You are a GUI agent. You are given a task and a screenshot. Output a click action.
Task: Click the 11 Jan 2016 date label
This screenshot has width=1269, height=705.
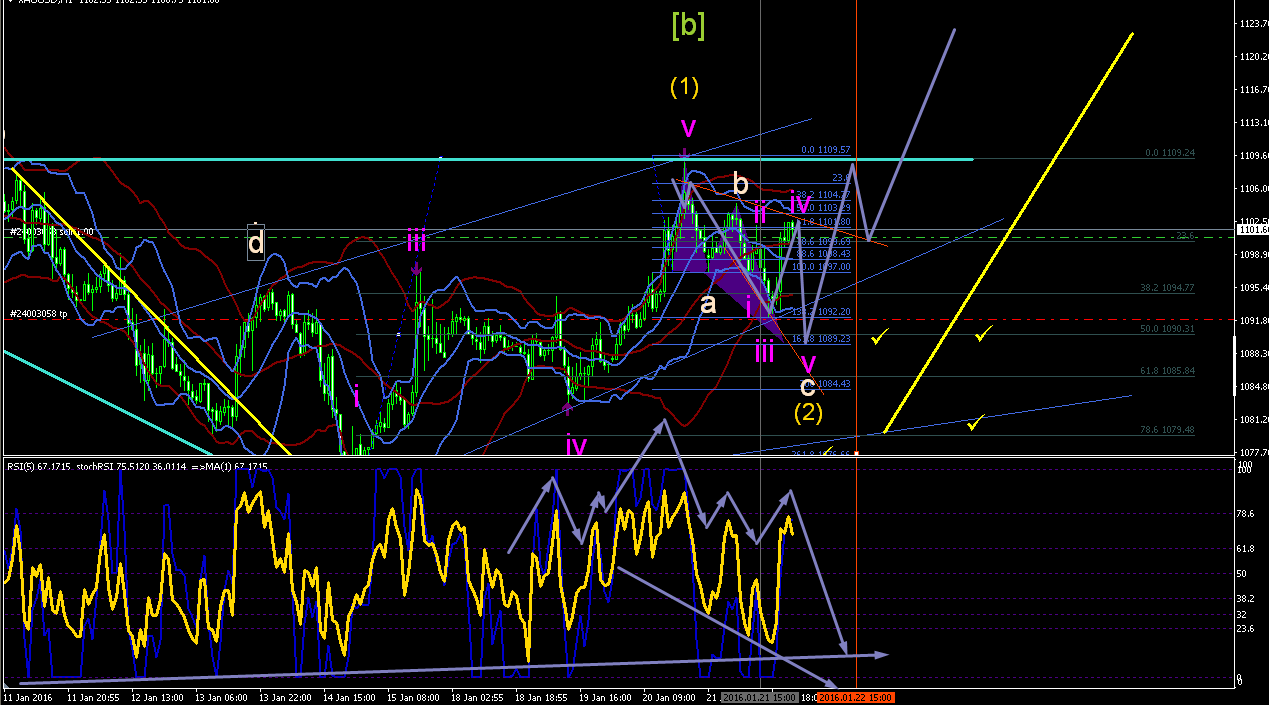point(26,696)
